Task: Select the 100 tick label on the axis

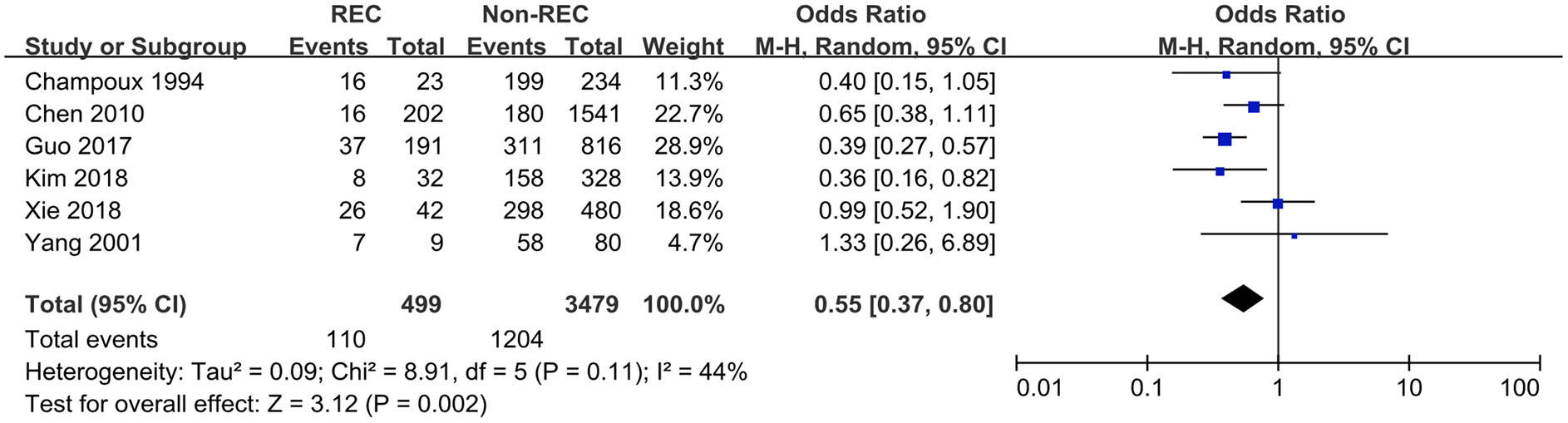Action: click(1520, 388)
